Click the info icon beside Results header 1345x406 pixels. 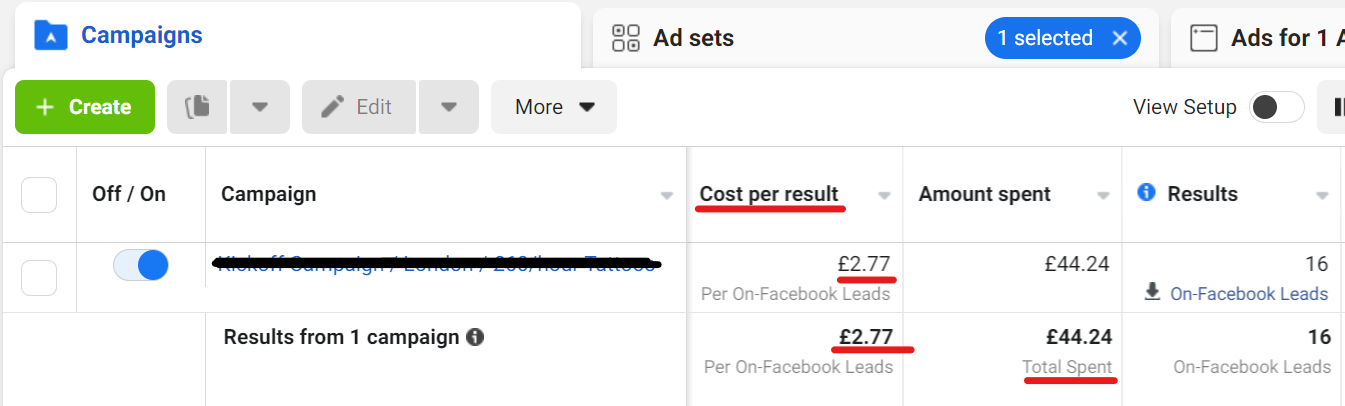pos(1147,192)
